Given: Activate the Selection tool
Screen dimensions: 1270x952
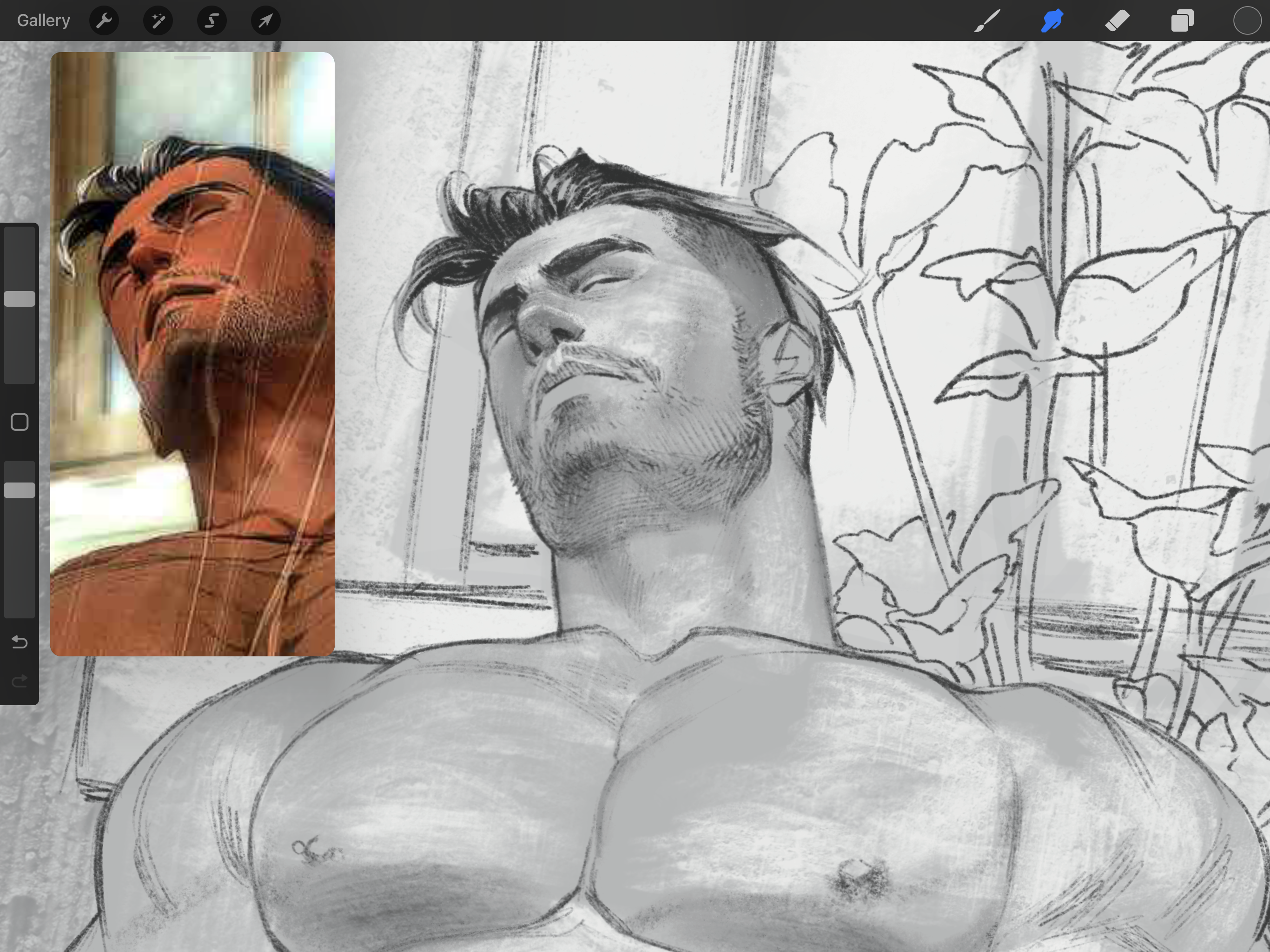Looking at the screenshot, I should click(x=212, y=20).
